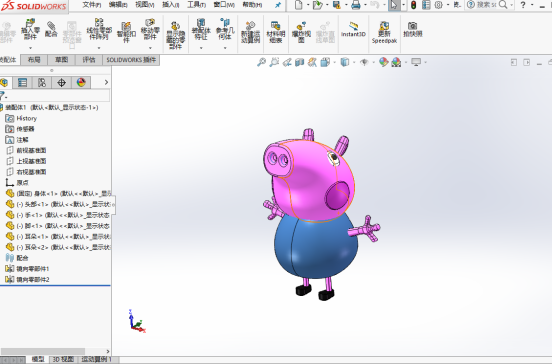The image size is (552, 364).
Task: Select the 传感器 sensors tree item
Action: [20, 129]
